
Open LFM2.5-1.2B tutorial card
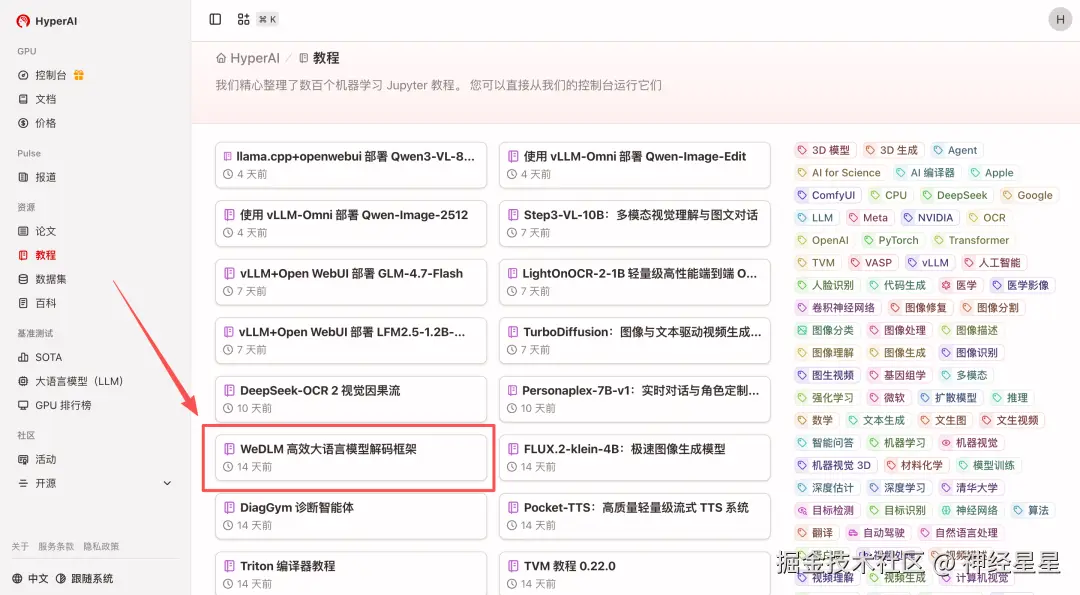pos(351,341)
